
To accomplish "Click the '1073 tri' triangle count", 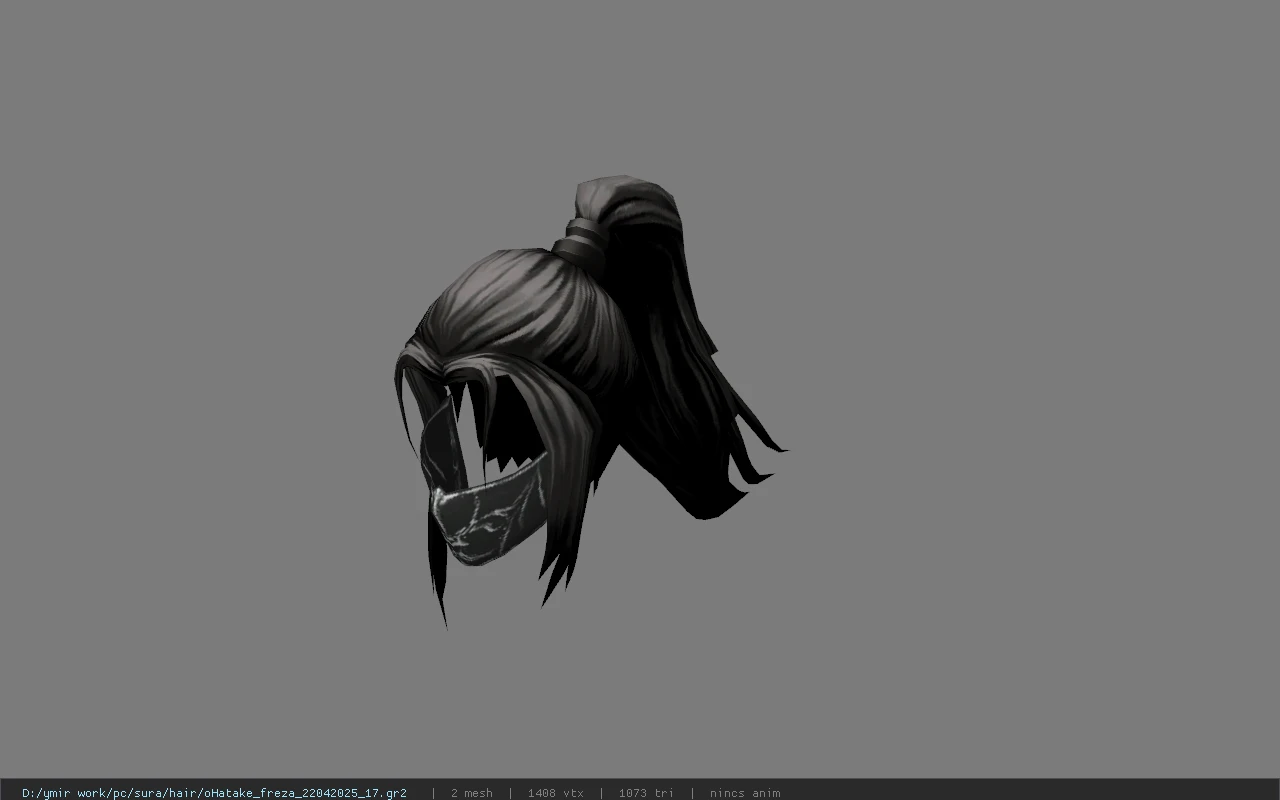I will [x=646, y=793].
